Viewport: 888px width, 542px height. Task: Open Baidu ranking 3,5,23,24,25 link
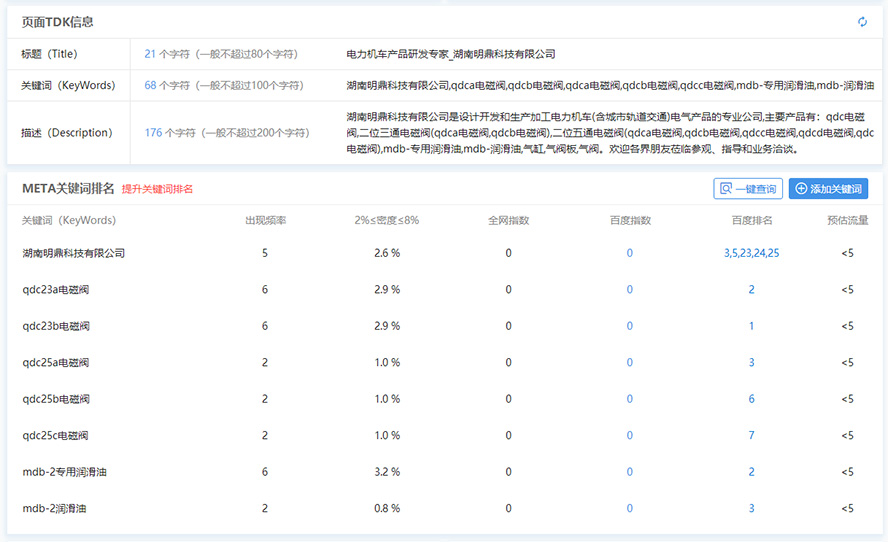(x=752, y=253)
